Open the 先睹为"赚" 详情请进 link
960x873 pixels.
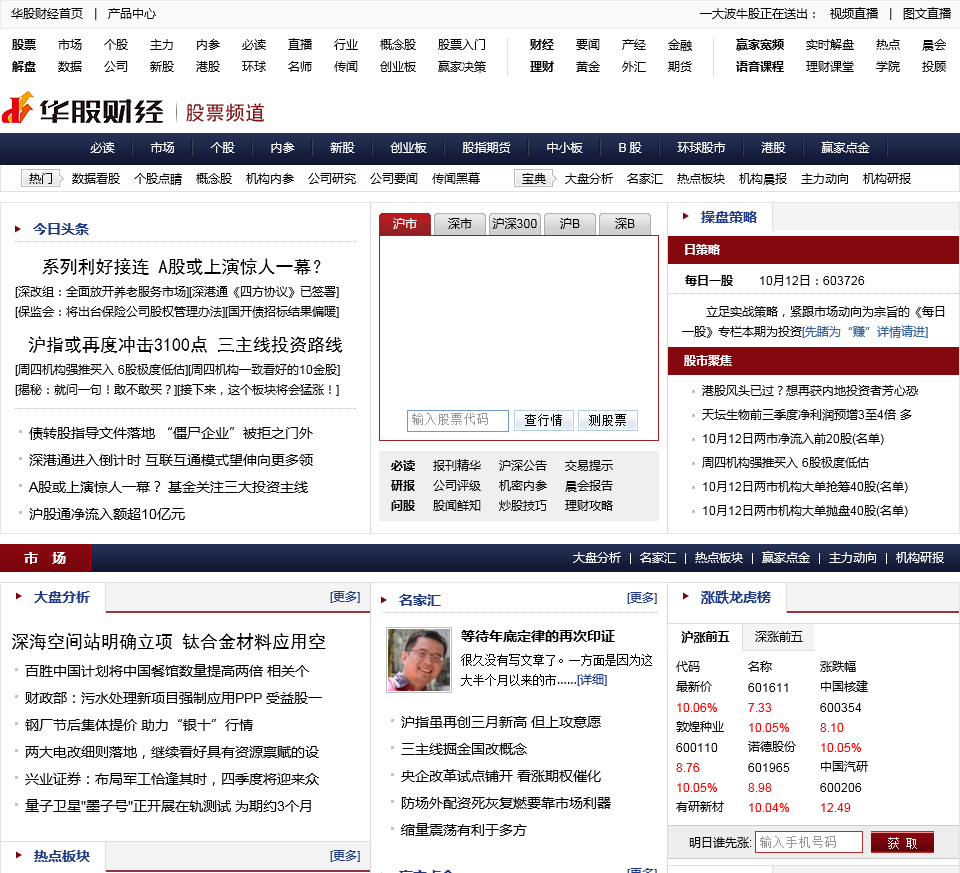(x=865, y=332)
